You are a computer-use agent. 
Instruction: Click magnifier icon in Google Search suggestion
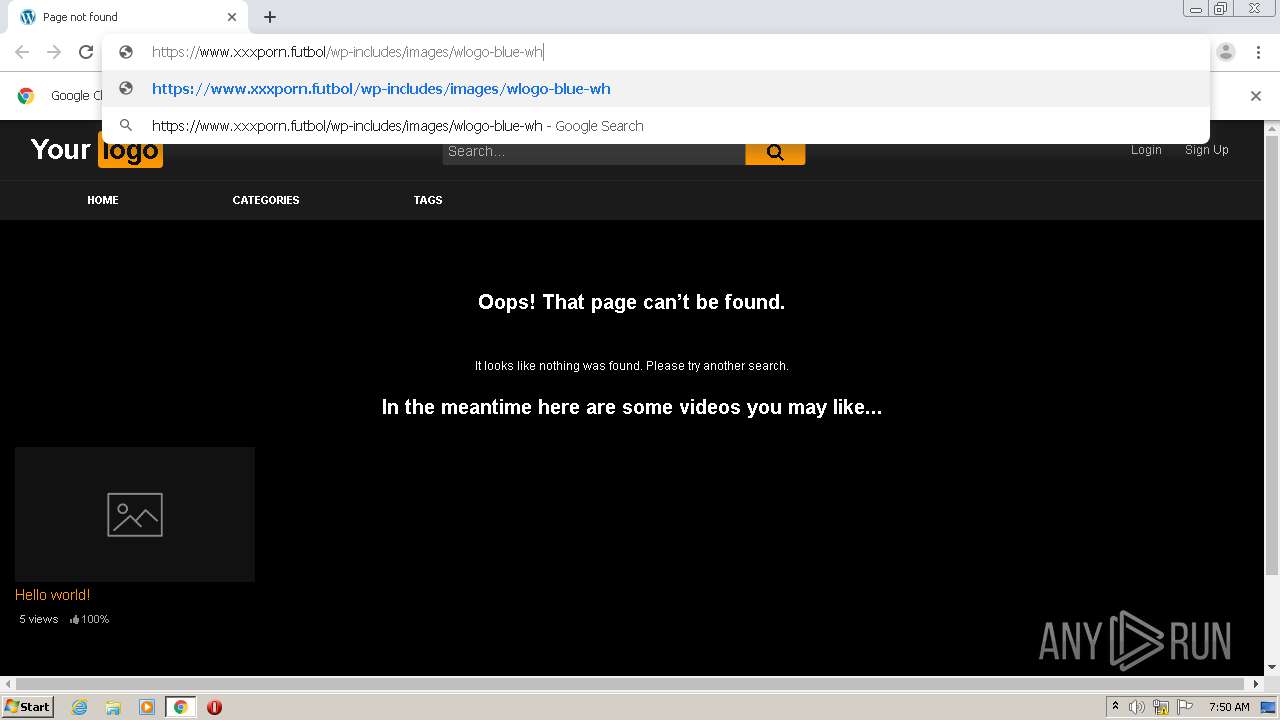click(x=126, y=126)
